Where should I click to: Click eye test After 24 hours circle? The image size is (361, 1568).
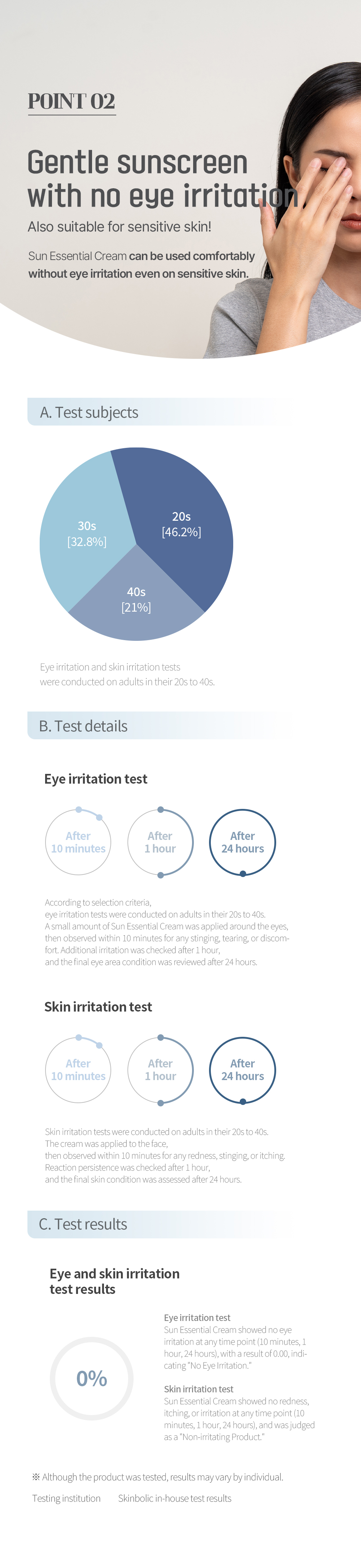tap(243, 842)
